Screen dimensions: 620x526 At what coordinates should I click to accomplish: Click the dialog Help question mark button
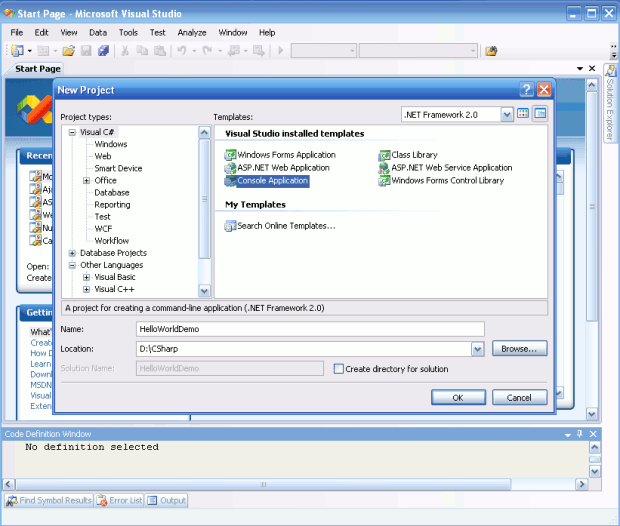click(x=526, y=90)
